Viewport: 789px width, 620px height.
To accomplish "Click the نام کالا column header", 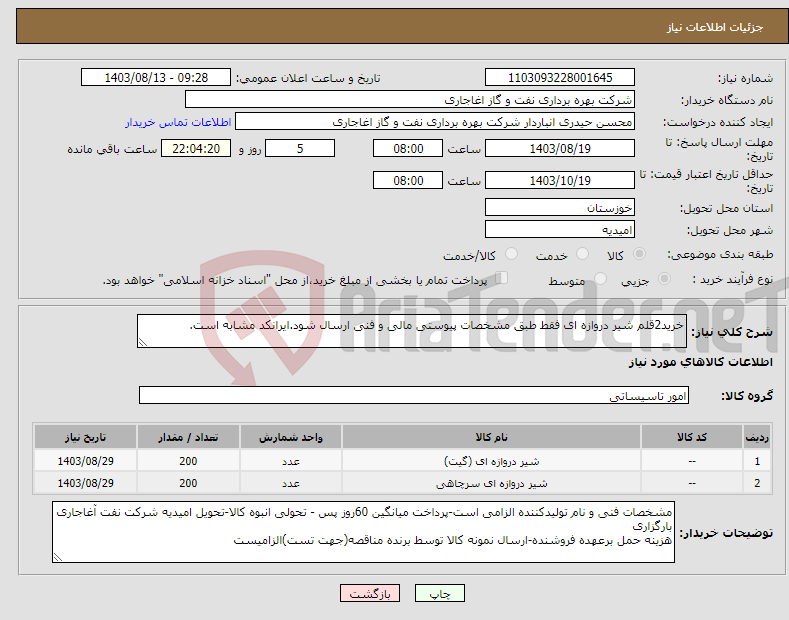I will [x=491, y=437].
